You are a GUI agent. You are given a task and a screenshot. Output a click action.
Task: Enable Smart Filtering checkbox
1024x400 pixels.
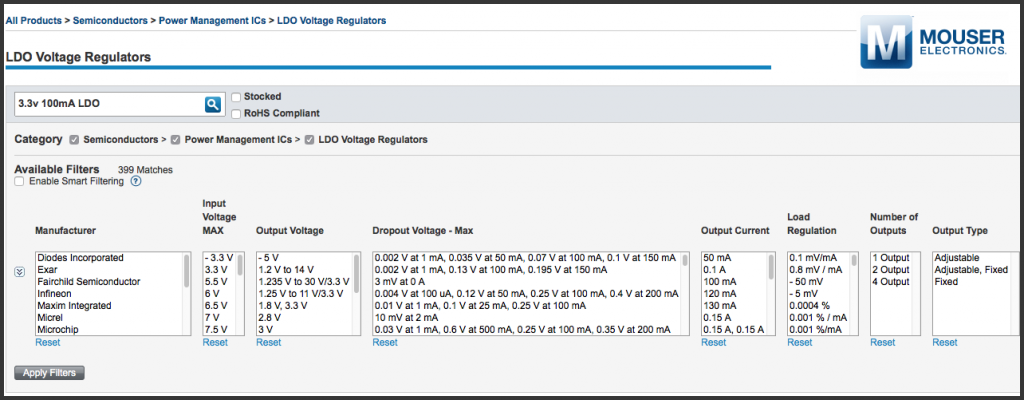(20, 181)
